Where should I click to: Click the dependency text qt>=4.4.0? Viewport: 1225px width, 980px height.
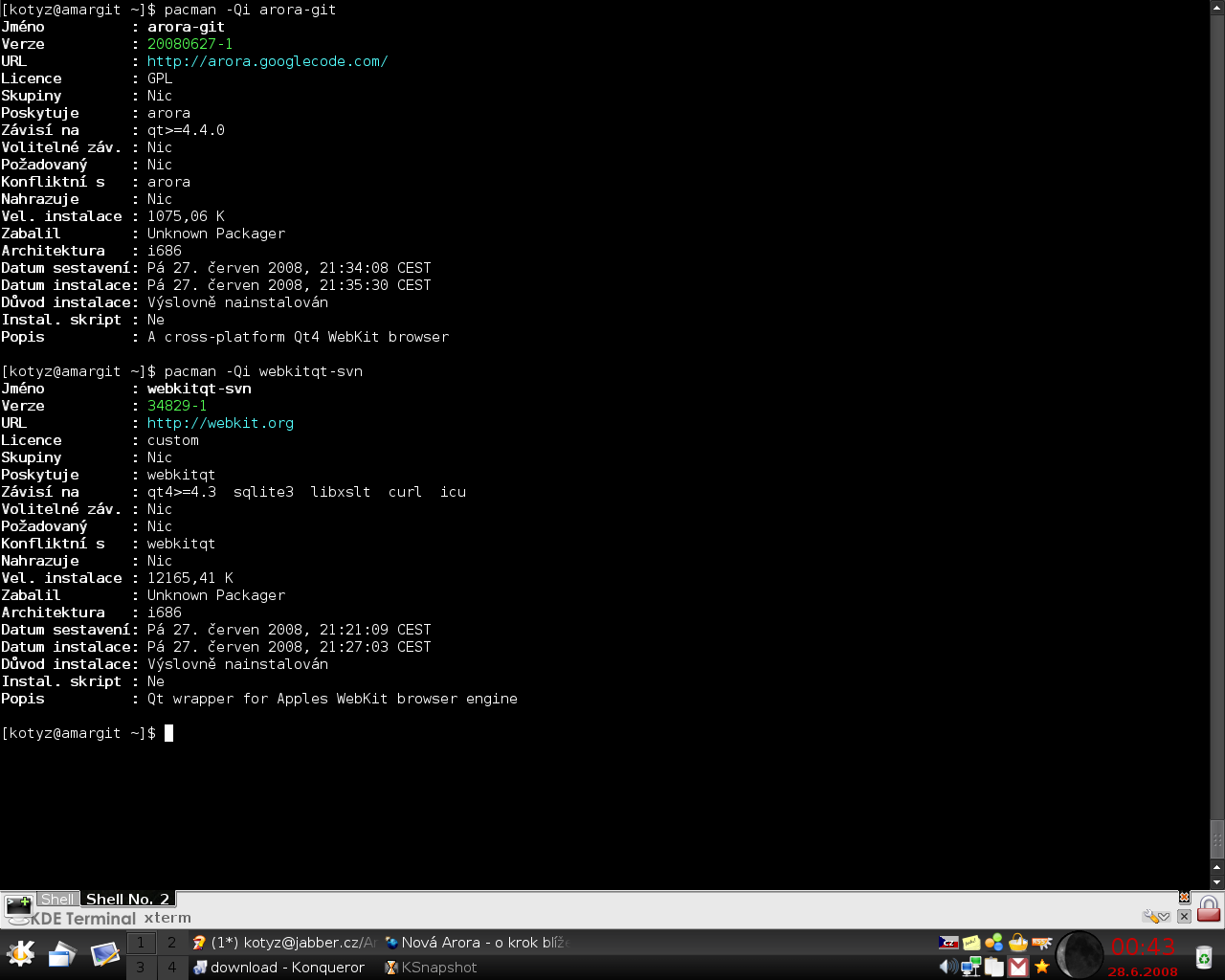click(186, 130)
